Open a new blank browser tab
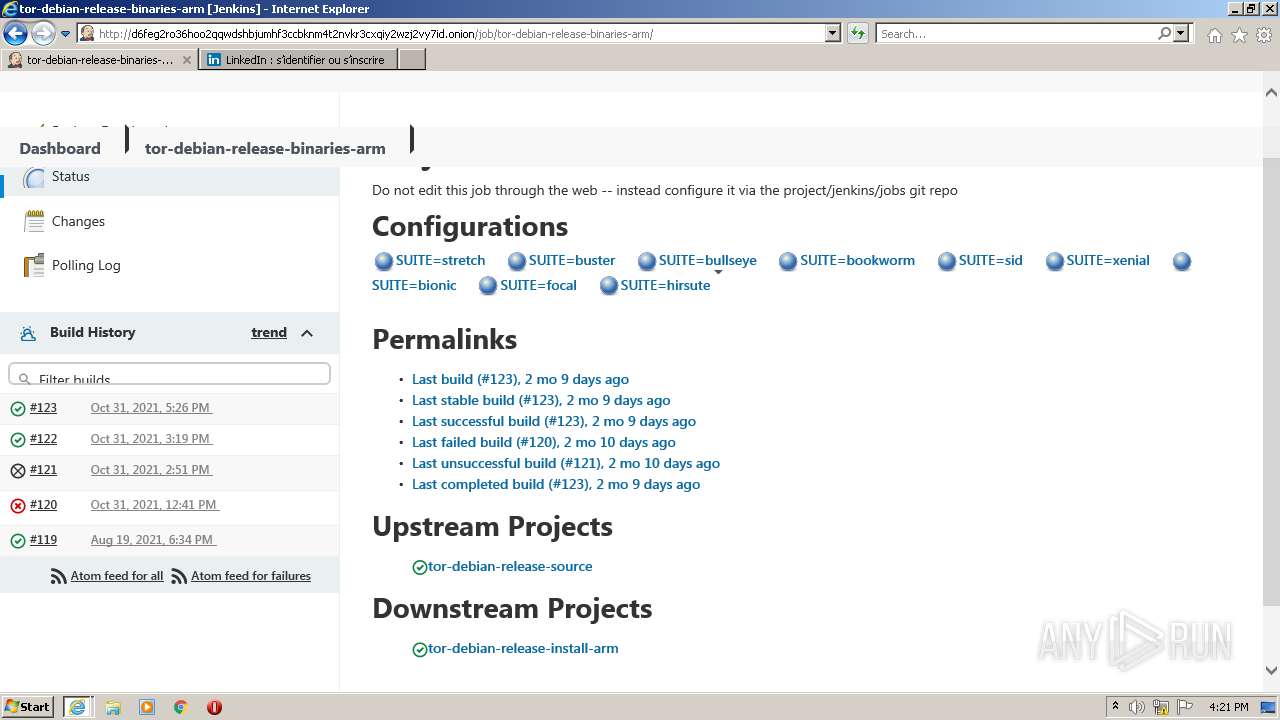 tap(412, 60)
